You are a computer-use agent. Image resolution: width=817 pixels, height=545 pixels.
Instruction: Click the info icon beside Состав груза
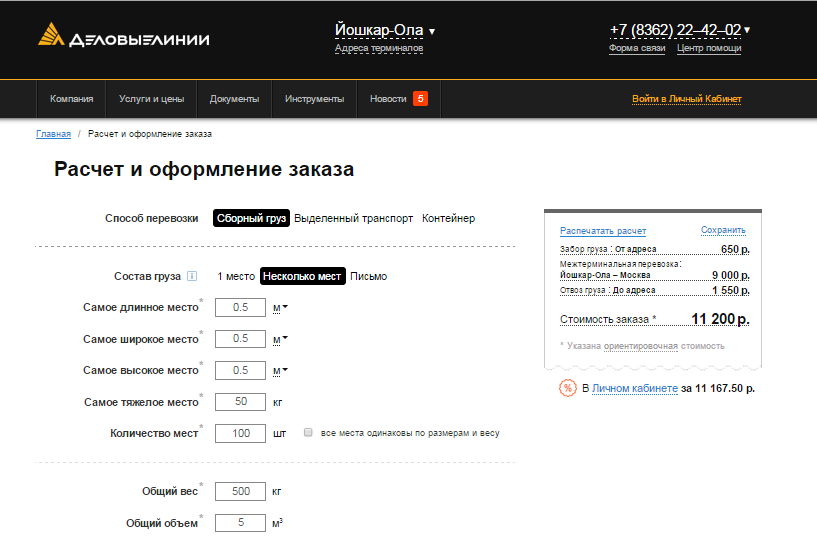point(192,277)
